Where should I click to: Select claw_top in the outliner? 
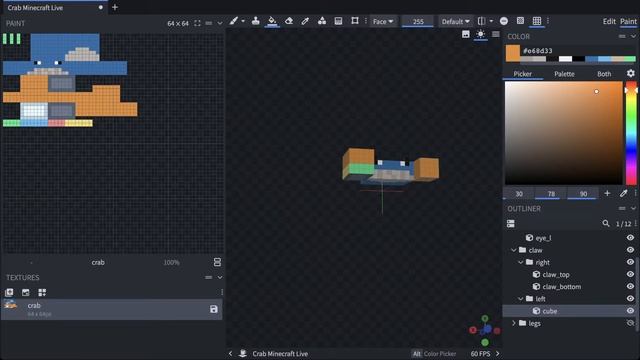point(556,275)
